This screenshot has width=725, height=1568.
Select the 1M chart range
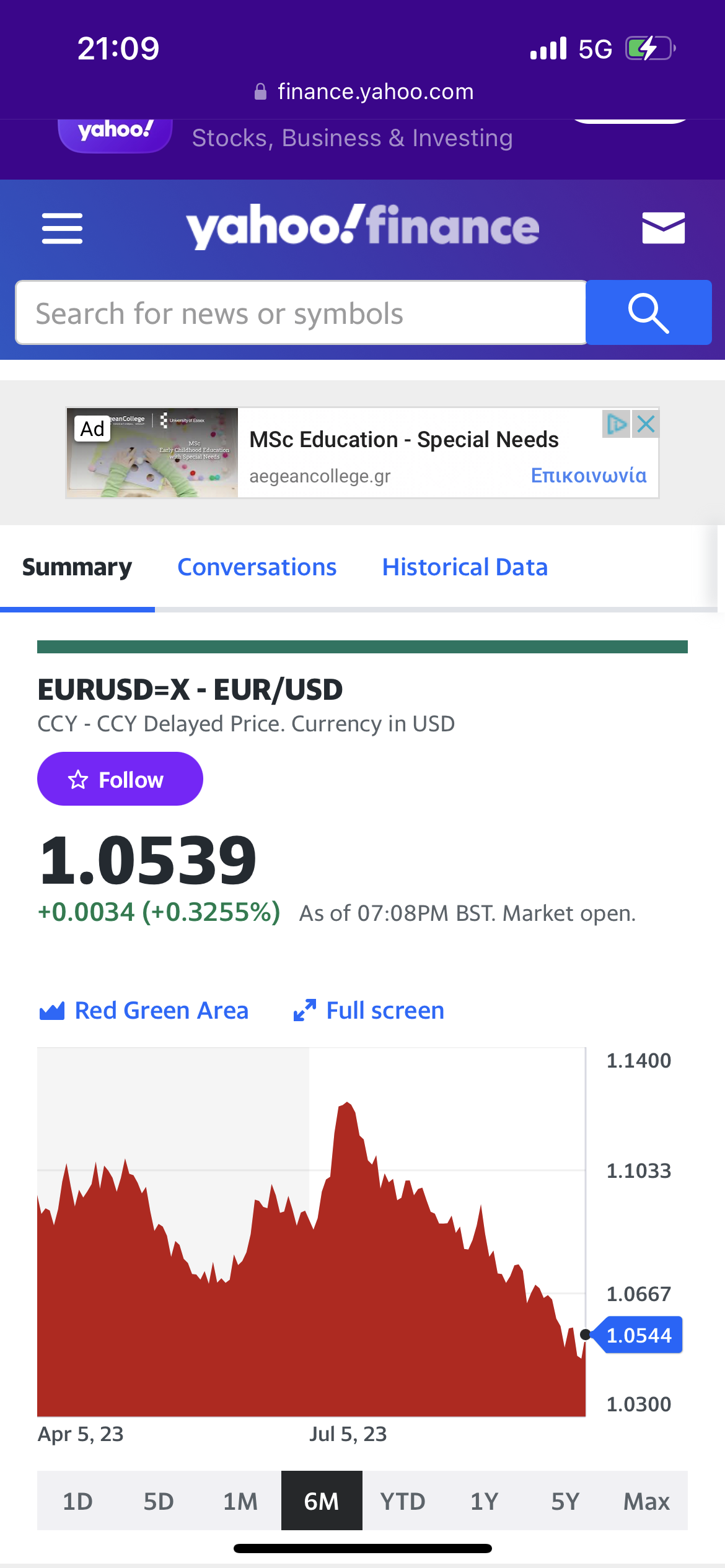240,1501
